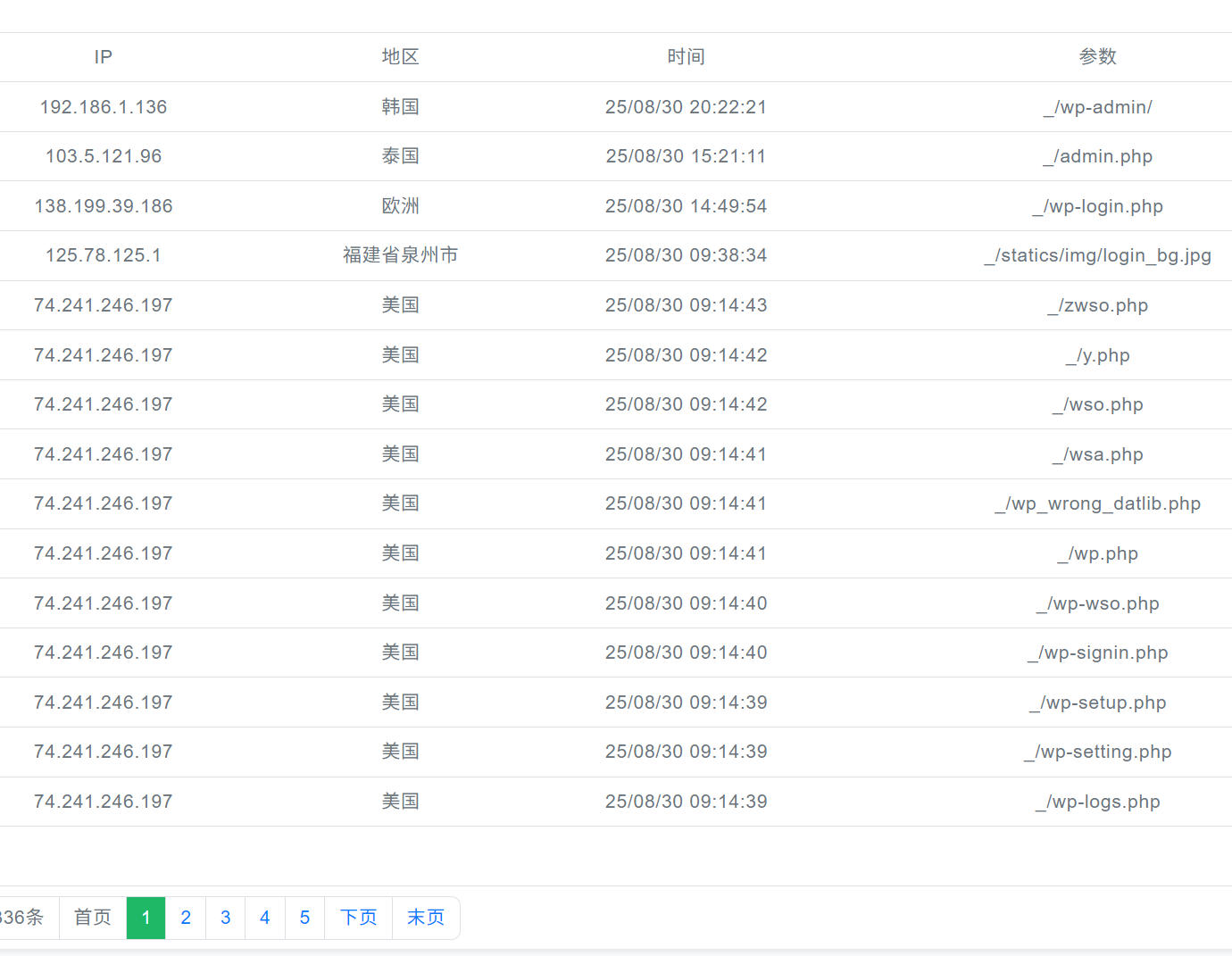Select the timestamp 25/08/30 20:22:21

686,106
